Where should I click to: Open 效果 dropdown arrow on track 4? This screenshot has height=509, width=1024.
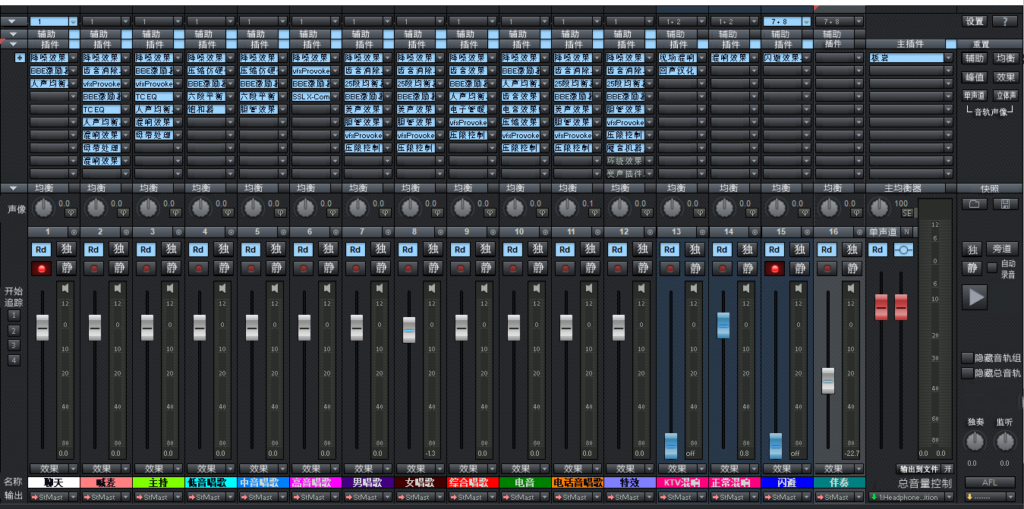pos(230,468)
